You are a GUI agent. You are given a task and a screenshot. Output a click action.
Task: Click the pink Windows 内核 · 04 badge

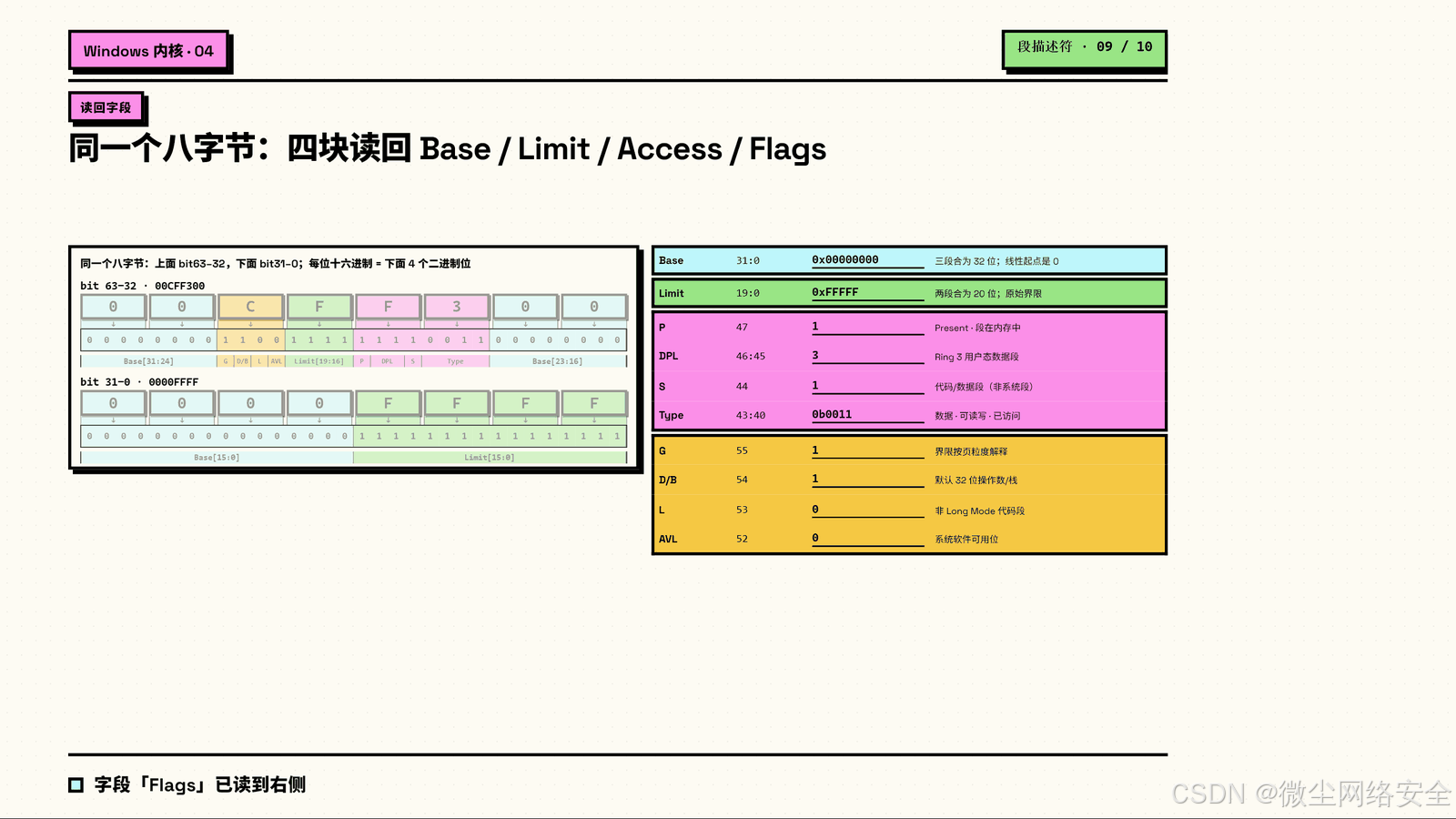click(148, 51)
